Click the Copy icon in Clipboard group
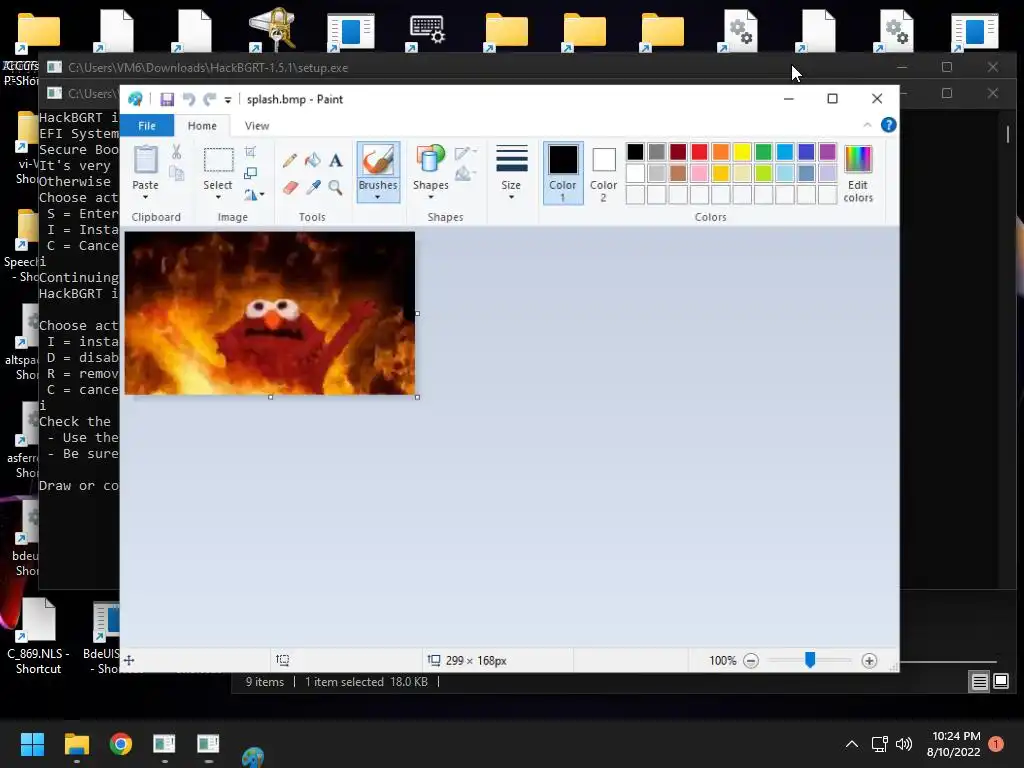 click(176, 173)
